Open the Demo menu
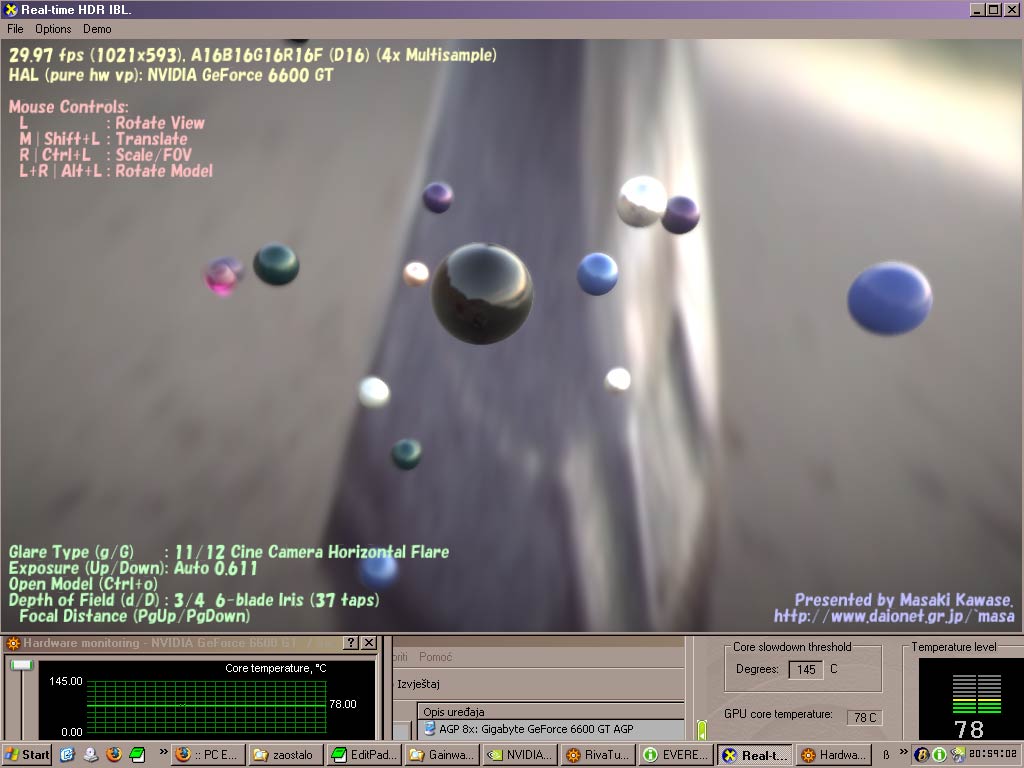Image resolution: width=1024 pixels, height=768 pixels. 97,29
